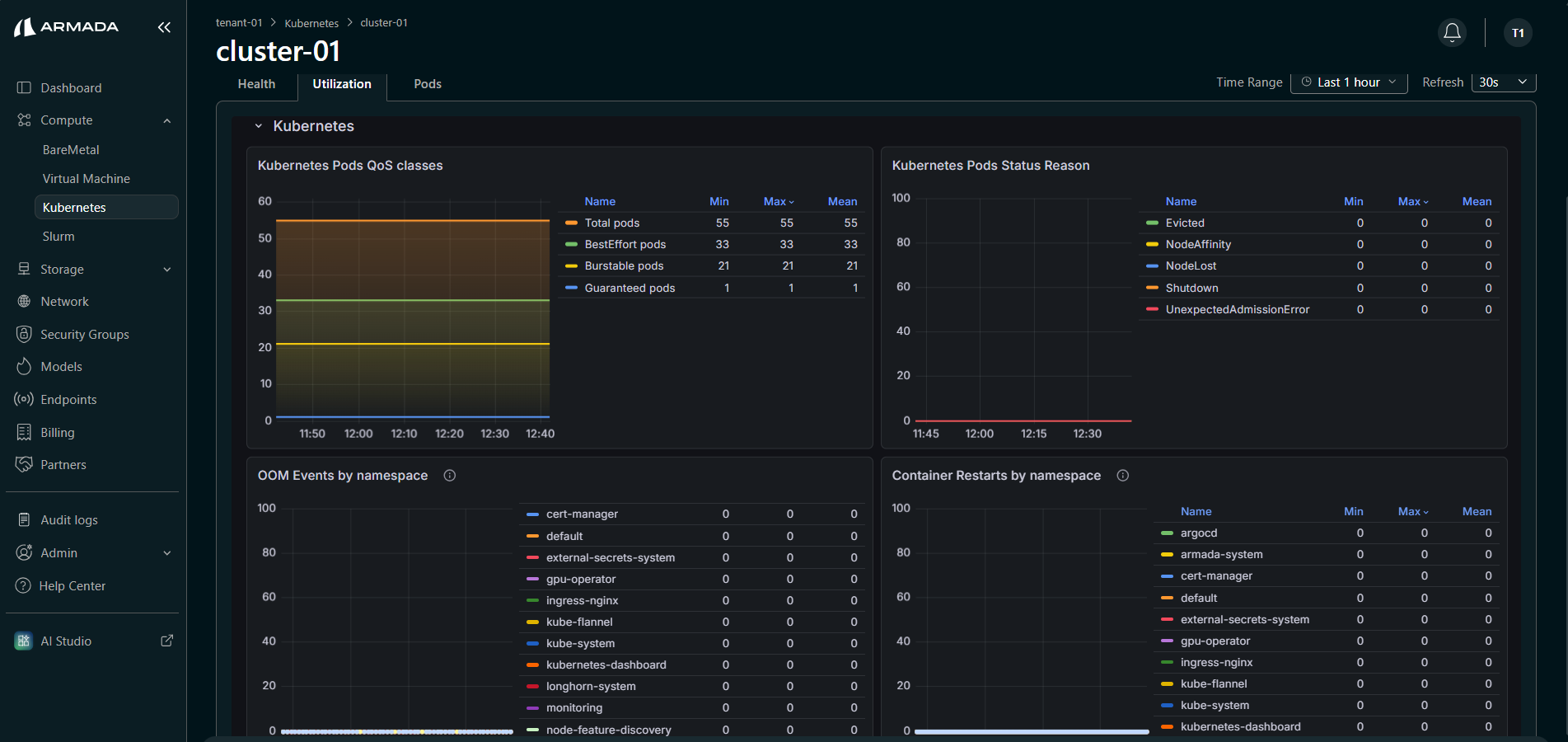Open the notifications bell

click(x=1452, y=32)
